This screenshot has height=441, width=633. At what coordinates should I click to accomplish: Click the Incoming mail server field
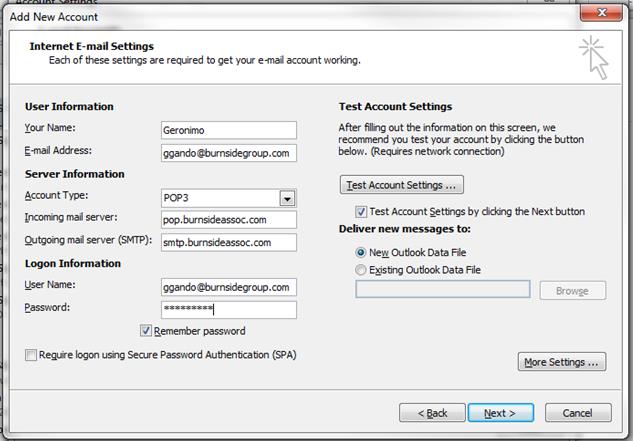tap(228, 220)
